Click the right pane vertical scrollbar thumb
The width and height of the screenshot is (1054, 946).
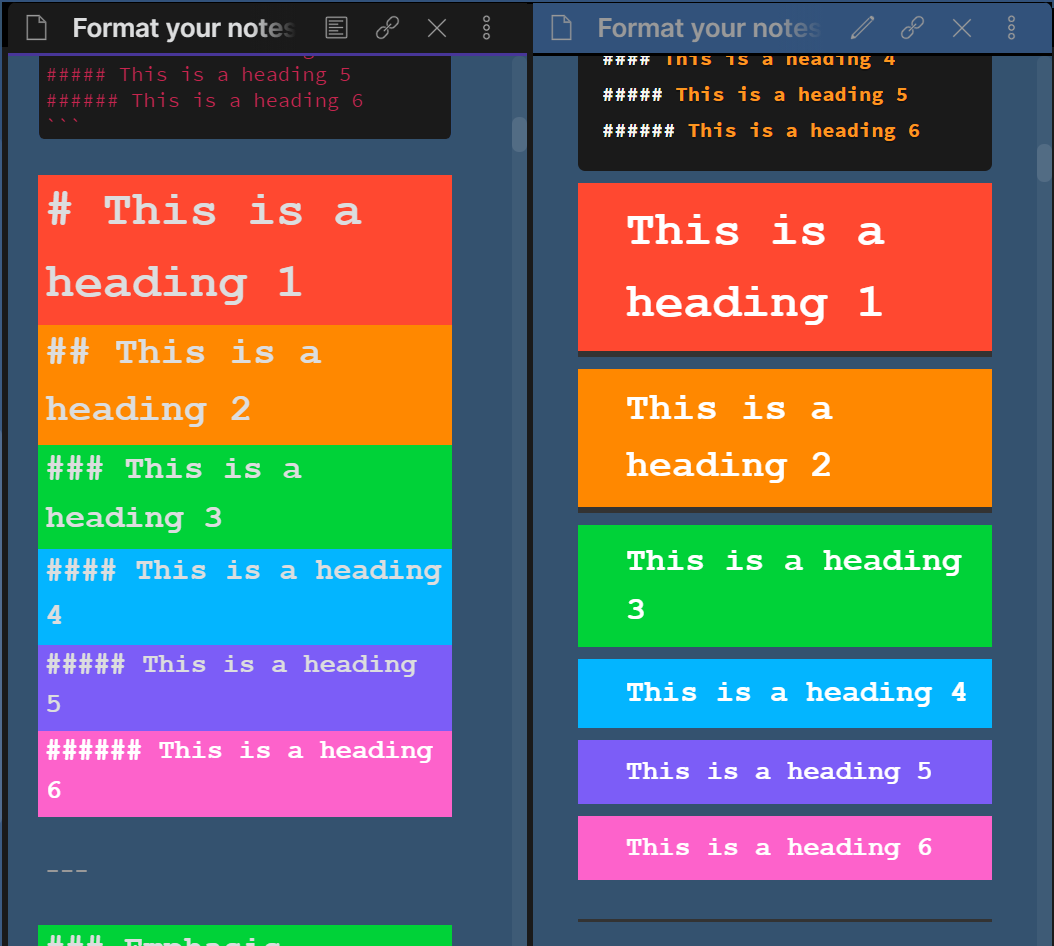[1045, 163]
